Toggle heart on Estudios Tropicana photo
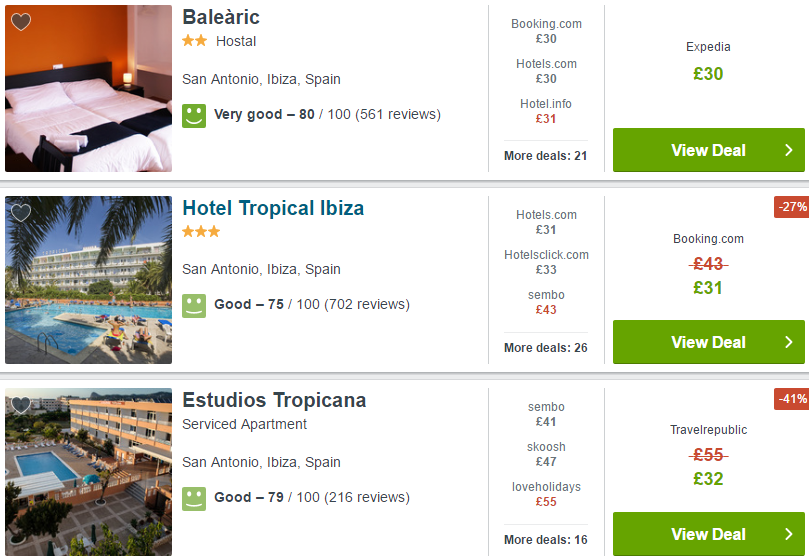Screen dimensions: 809x560 pyautogui.click(x=21, y=405)
